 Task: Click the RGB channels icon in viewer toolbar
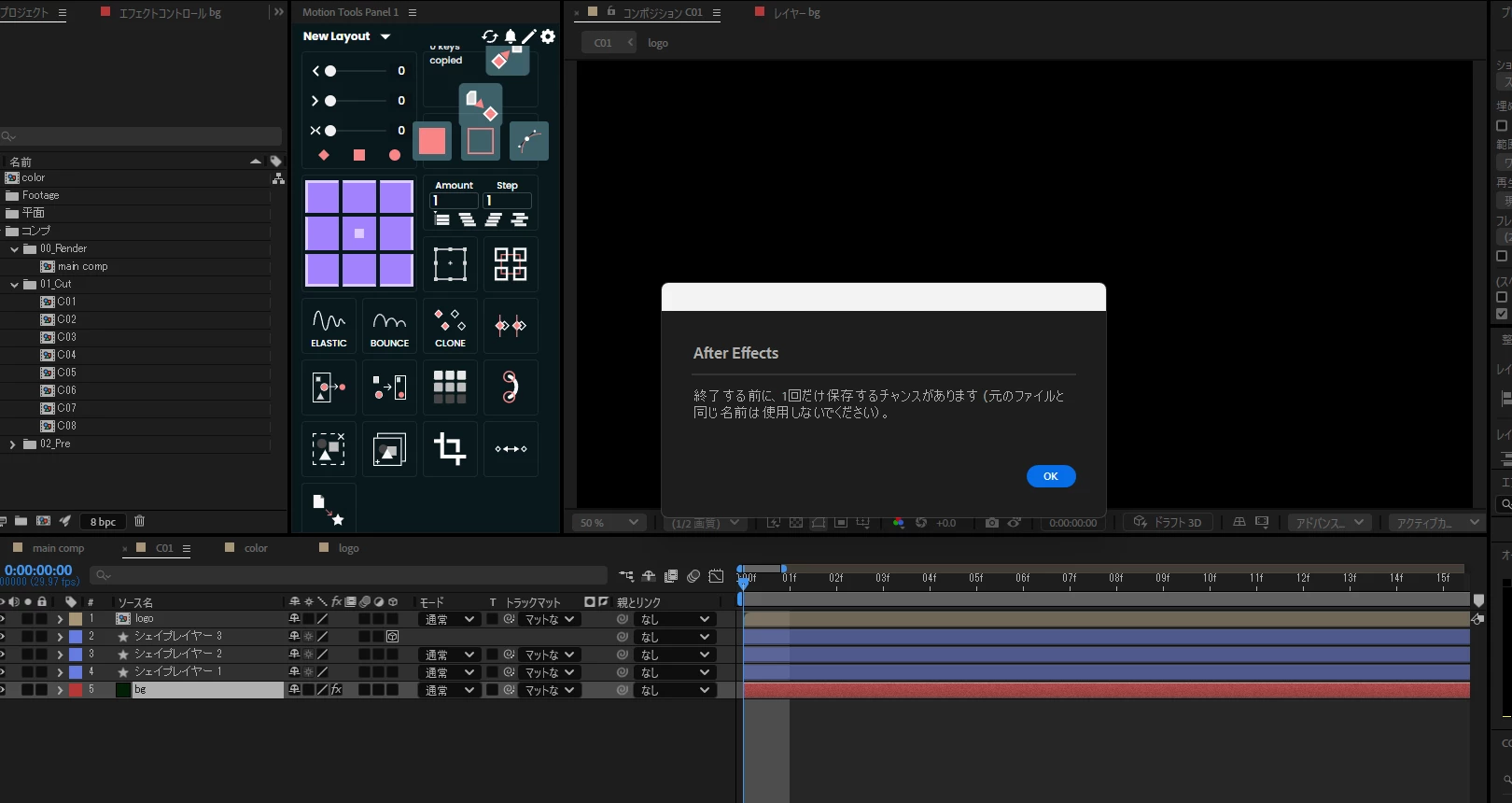click(x=899, y=523)
